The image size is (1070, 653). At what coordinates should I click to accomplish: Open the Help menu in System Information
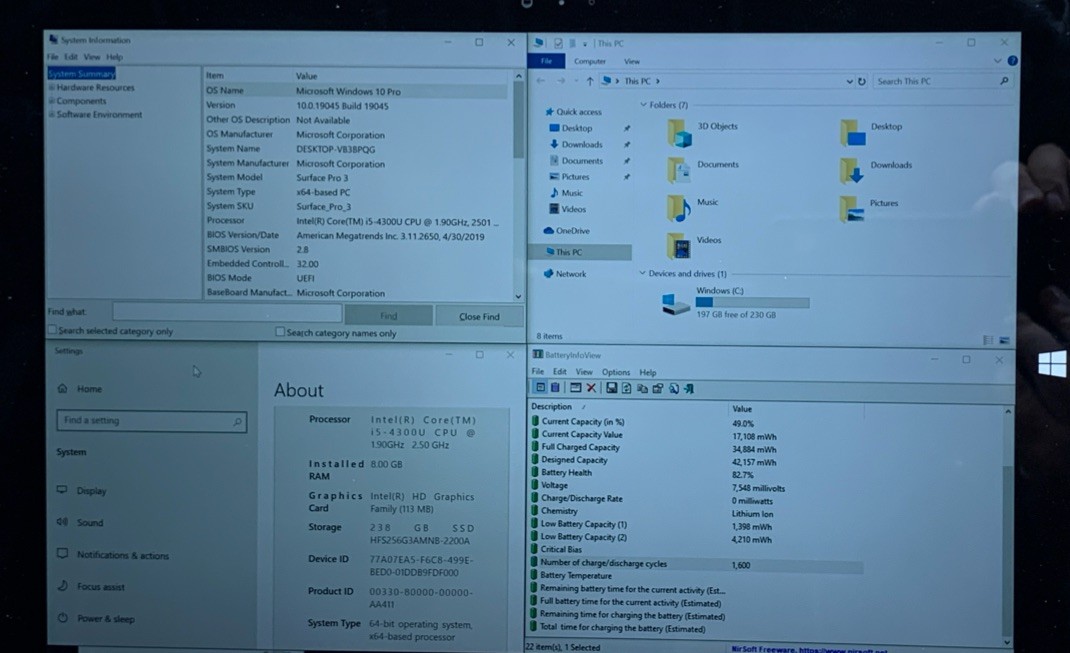pos(115,57)
